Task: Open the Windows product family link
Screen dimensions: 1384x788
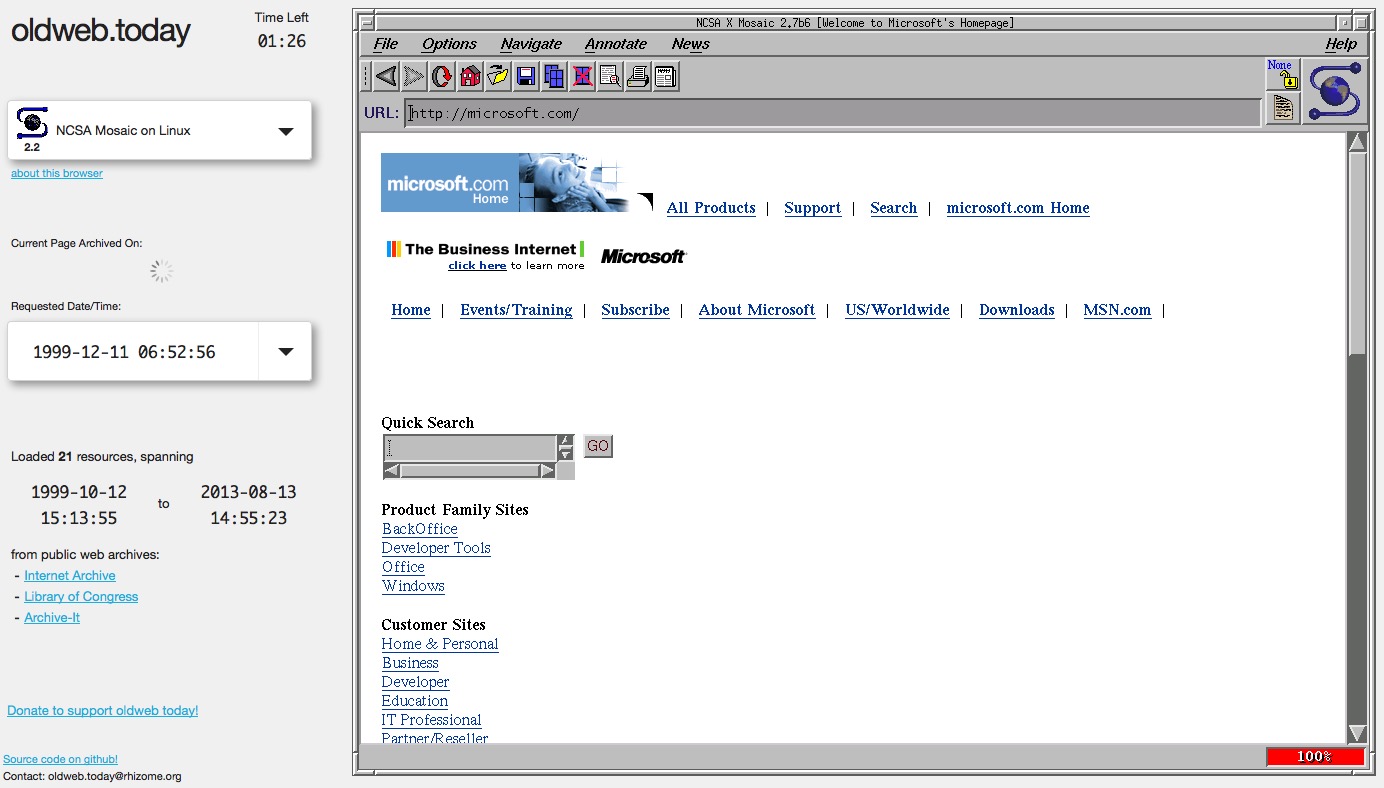Action: [413, 586]
